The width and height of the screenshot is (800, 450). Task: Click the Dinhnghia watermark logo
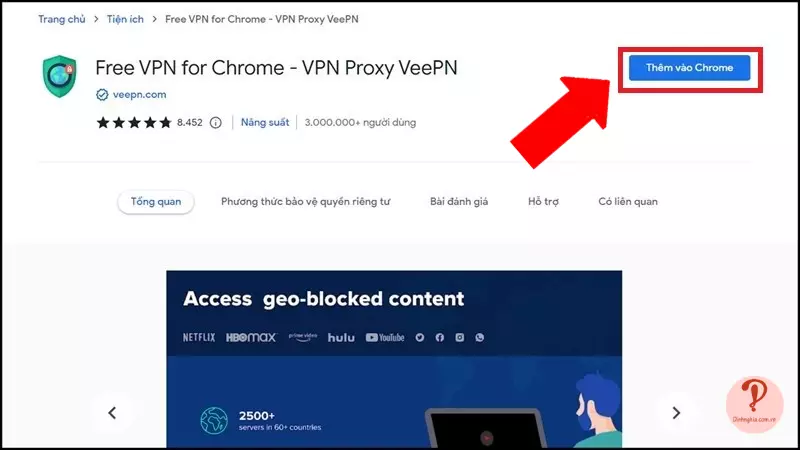pyautogui.click(x=754, y=405)
